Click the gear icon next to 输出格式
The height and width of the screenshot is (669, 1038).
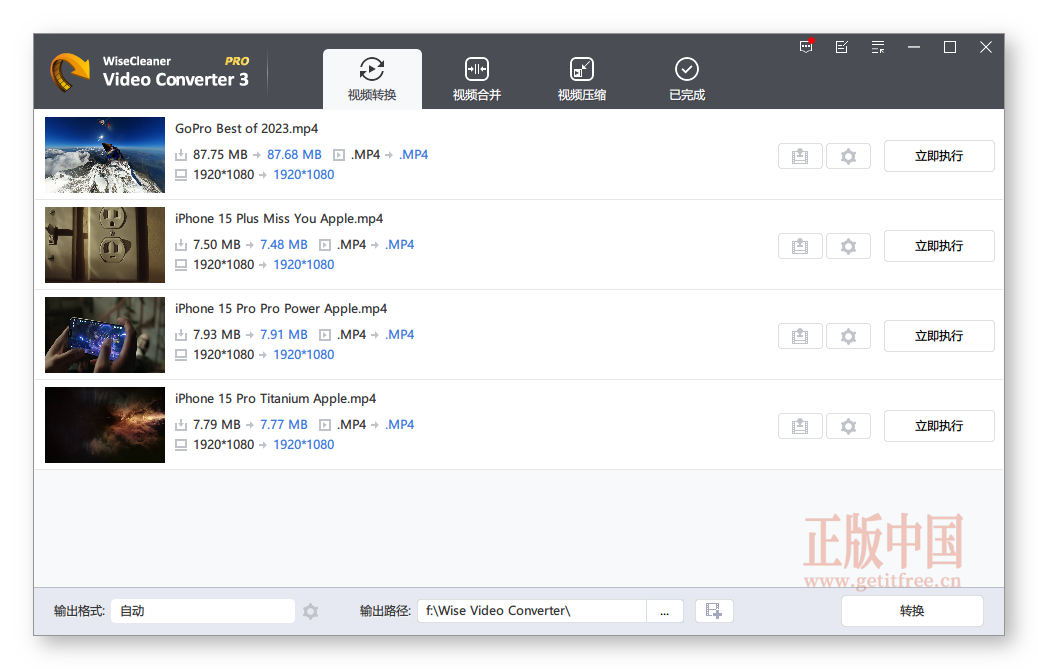[x=310, y=611]
